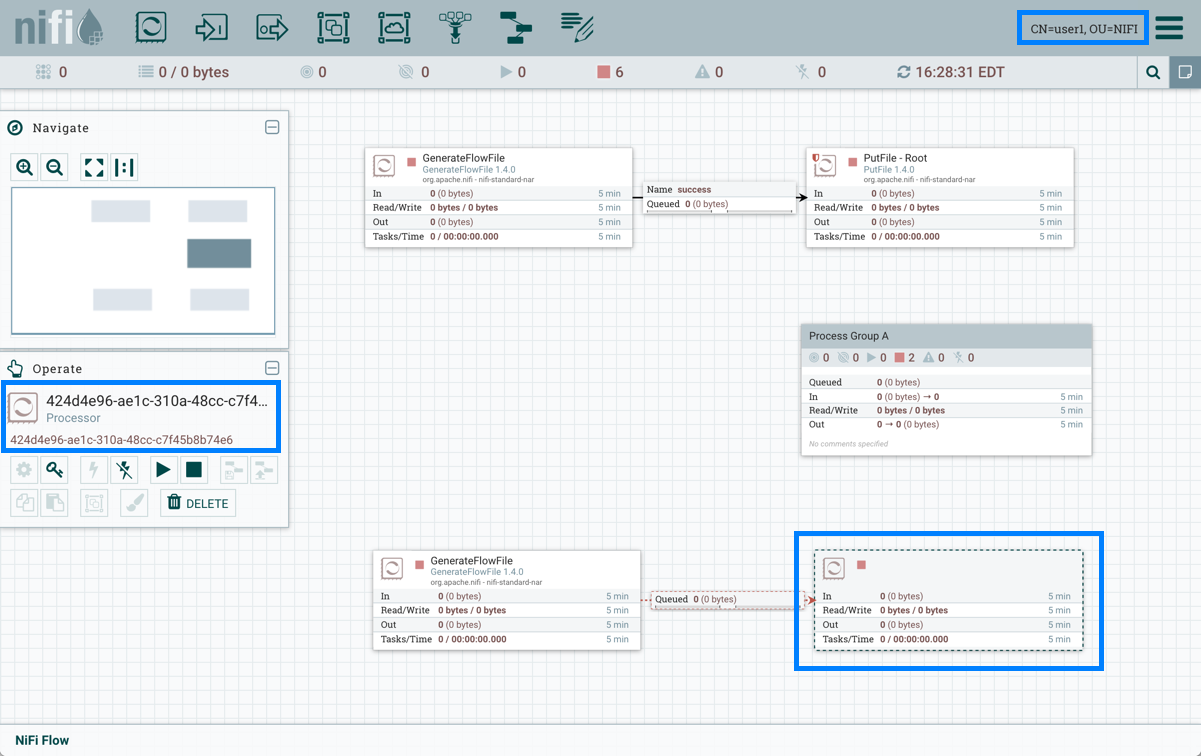Viewport: 1201px width, 756px height.
Task: Choose the Remote Process Group icon
Action: [x=394, y=28]
